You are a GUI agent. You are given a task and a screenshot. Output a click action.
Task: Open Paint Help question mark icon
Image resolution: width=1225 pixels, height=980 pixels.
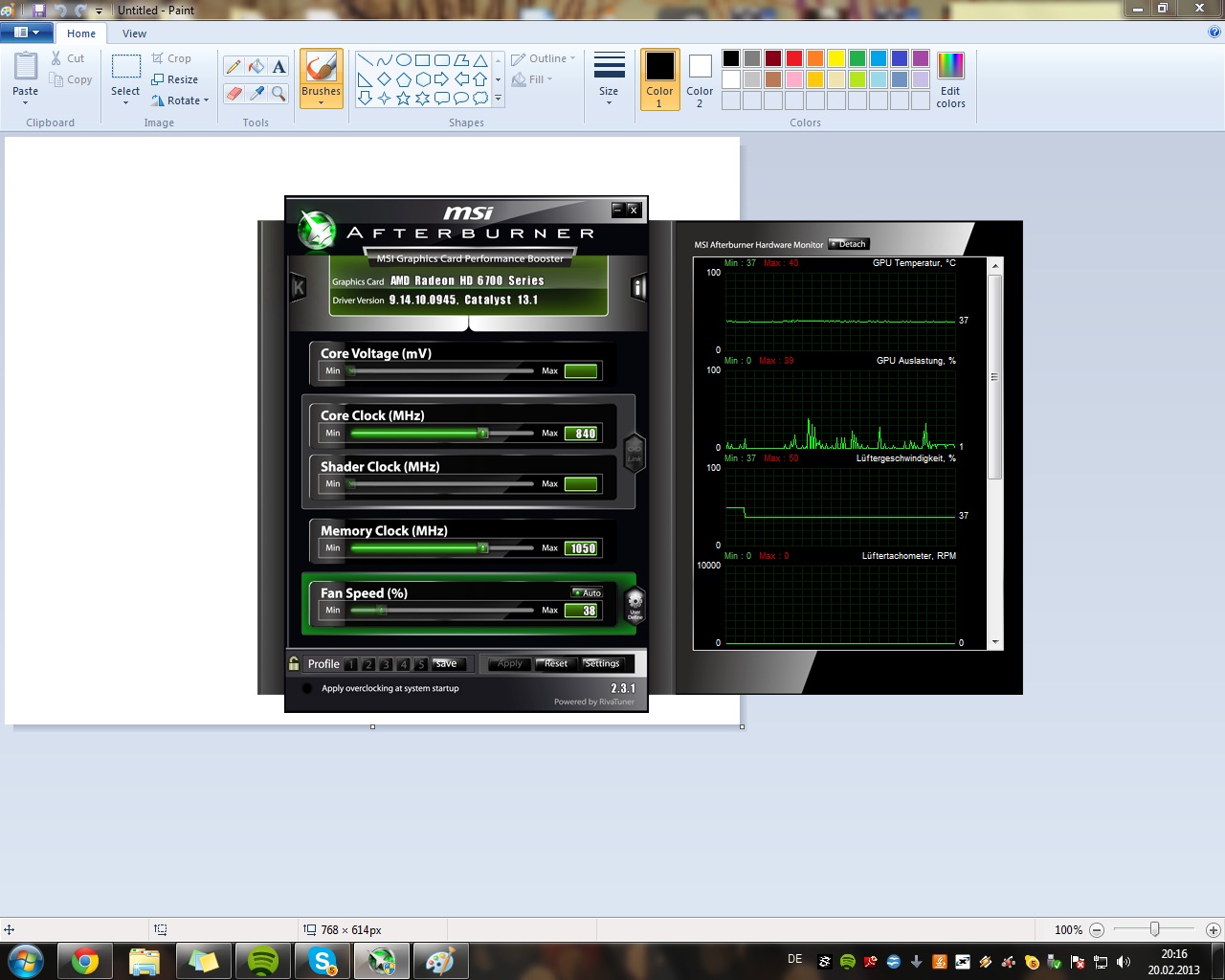[1214, 32]
